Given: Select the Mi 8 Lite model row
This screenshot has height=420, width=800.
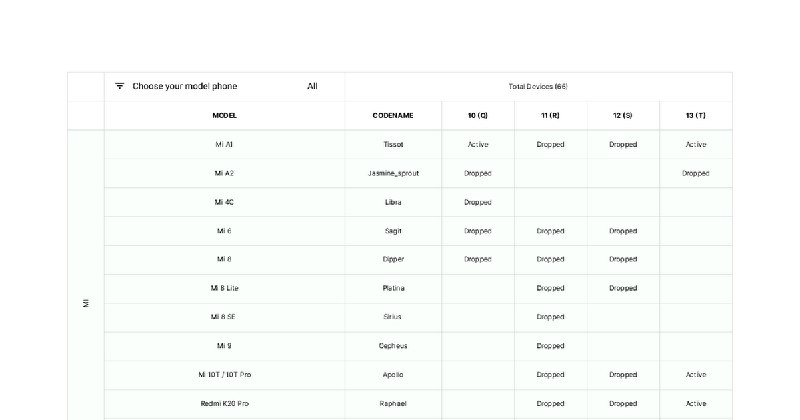Looking at the screenshot, I should pos(418,288).
